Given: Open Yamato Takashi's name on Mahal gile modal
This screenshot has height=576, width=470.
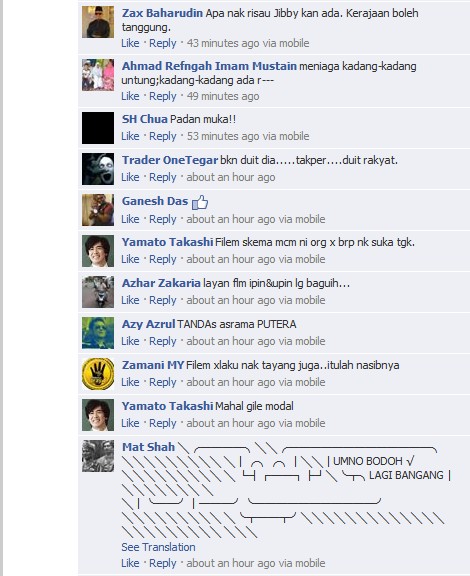Looking at the screenshot, I should tap(168, 406).
